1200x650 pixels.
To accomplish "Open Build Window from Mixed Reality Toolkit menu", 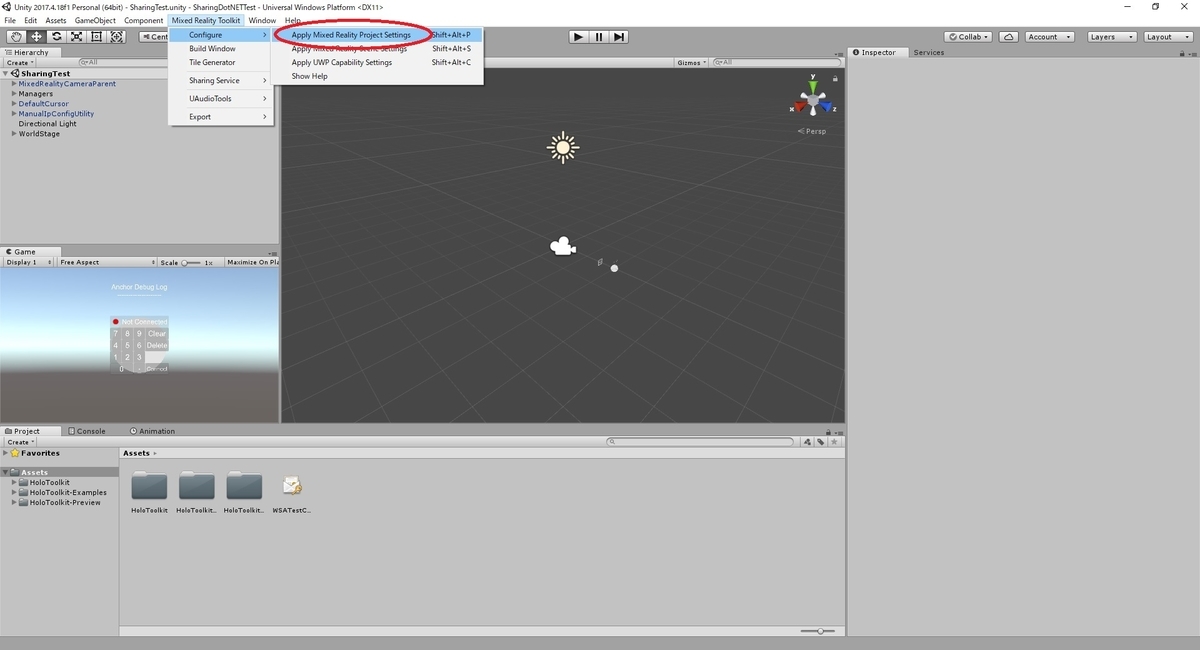I will 220,48.
